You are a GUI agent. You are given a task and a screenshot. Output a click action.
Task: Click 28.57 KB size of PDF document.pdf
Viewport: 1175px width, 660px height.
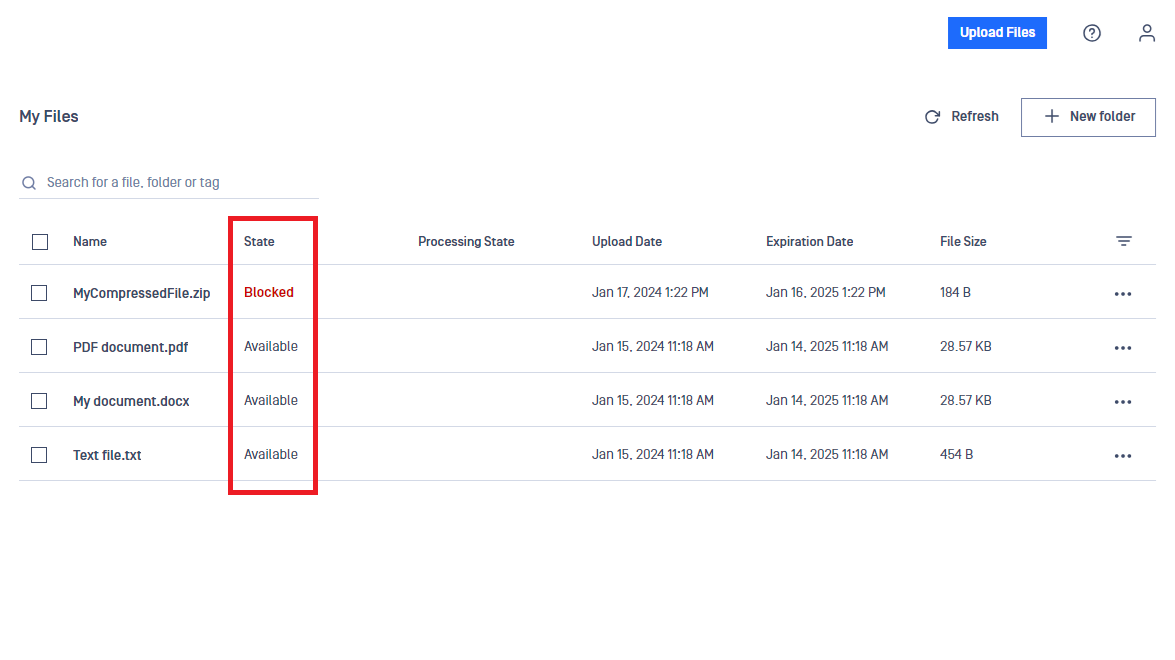966,346
